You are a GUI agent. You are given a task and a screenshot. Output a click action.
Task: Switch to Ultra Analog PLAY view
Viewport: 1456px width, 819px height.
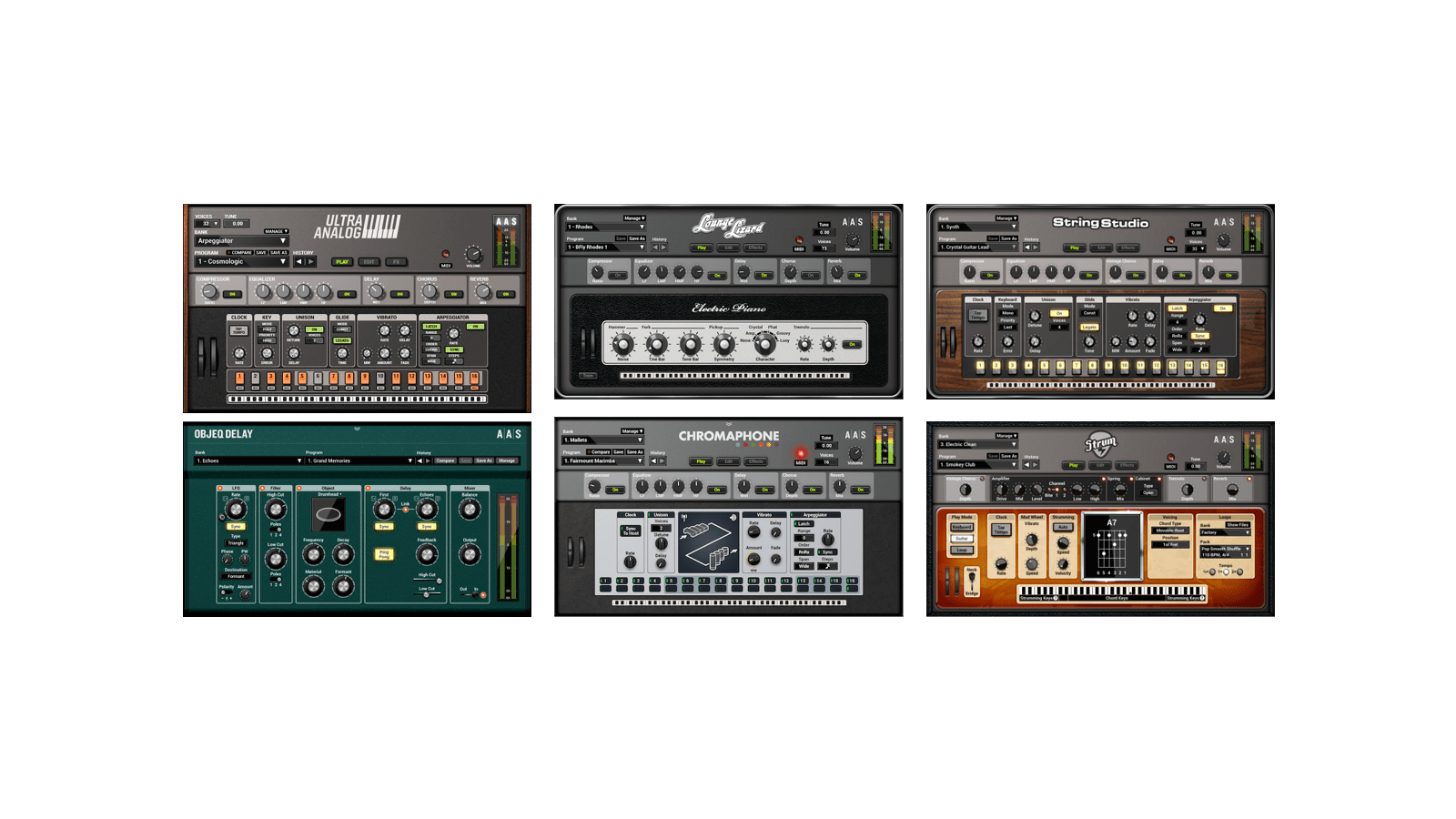pyautogui.click(x=342, y=262)
